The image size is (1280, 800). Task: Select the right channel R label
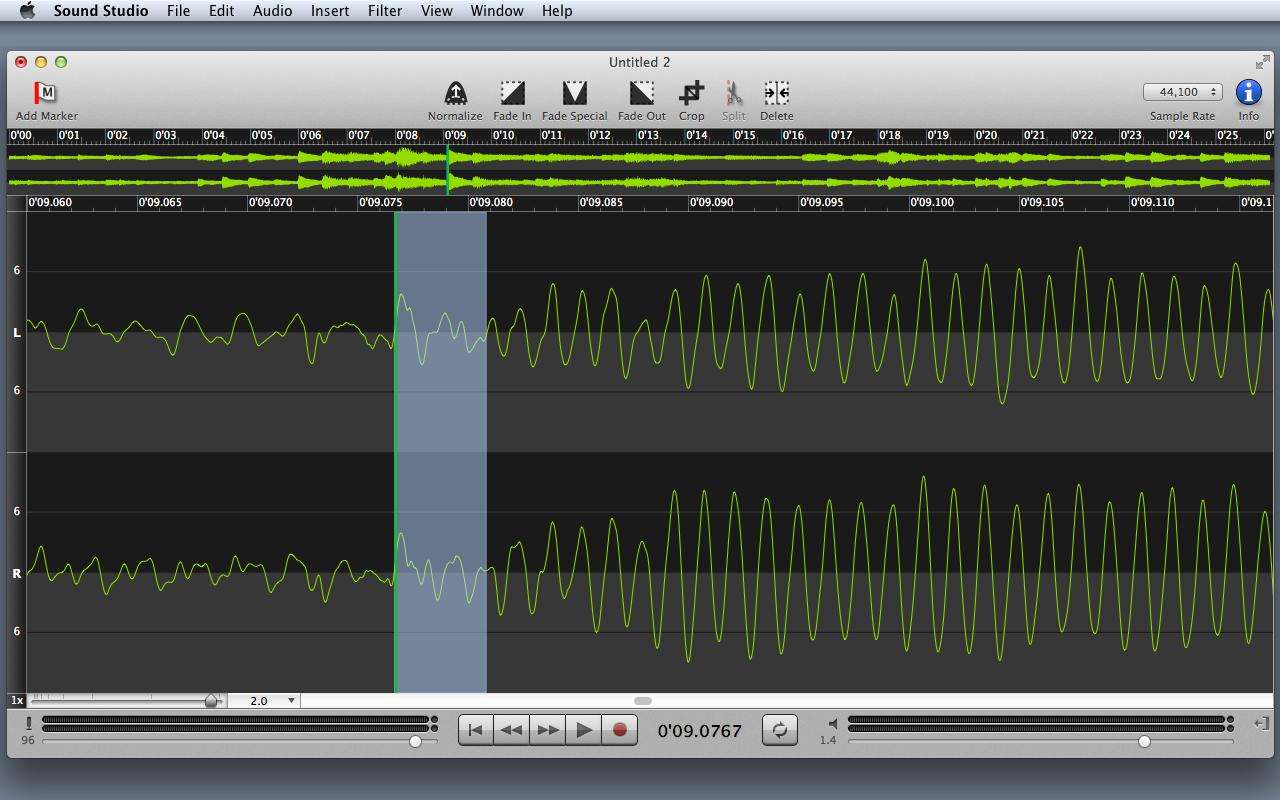click(16, 573)
